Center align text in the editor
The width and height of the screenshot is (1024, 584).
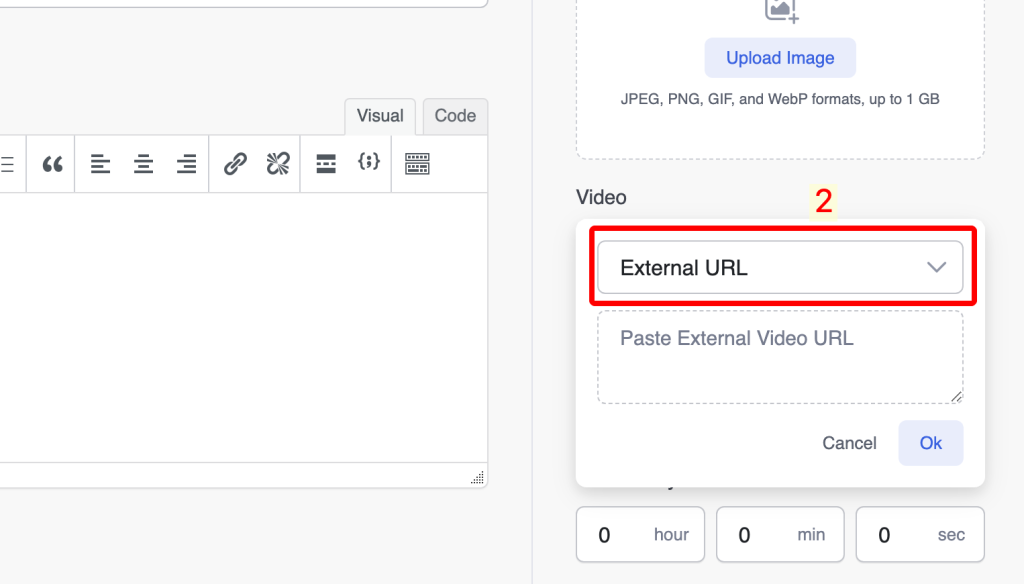coord(143,164)
